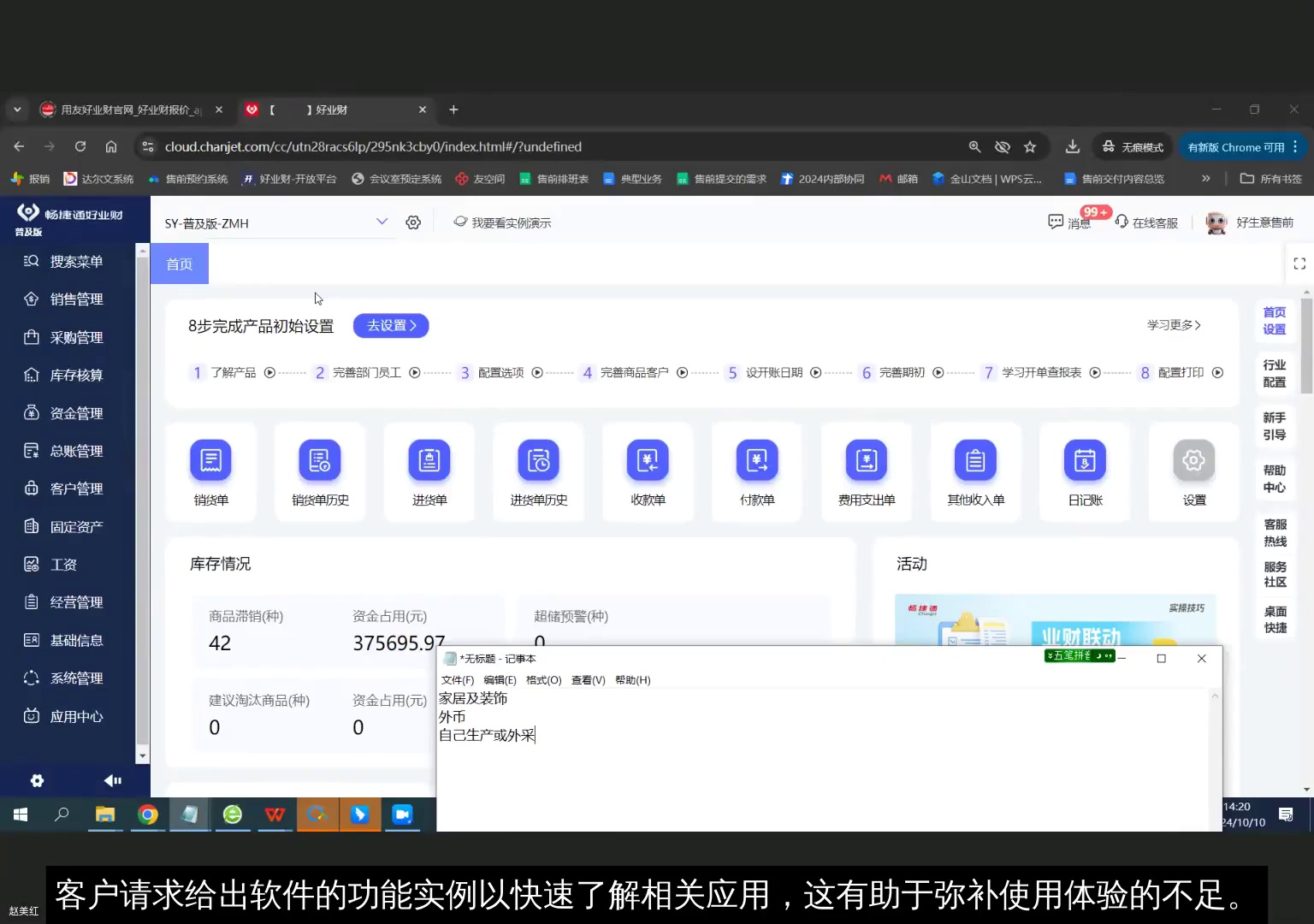
Task: Open the 费用支出单 shortcut icon
Action: tap(867, 461)
